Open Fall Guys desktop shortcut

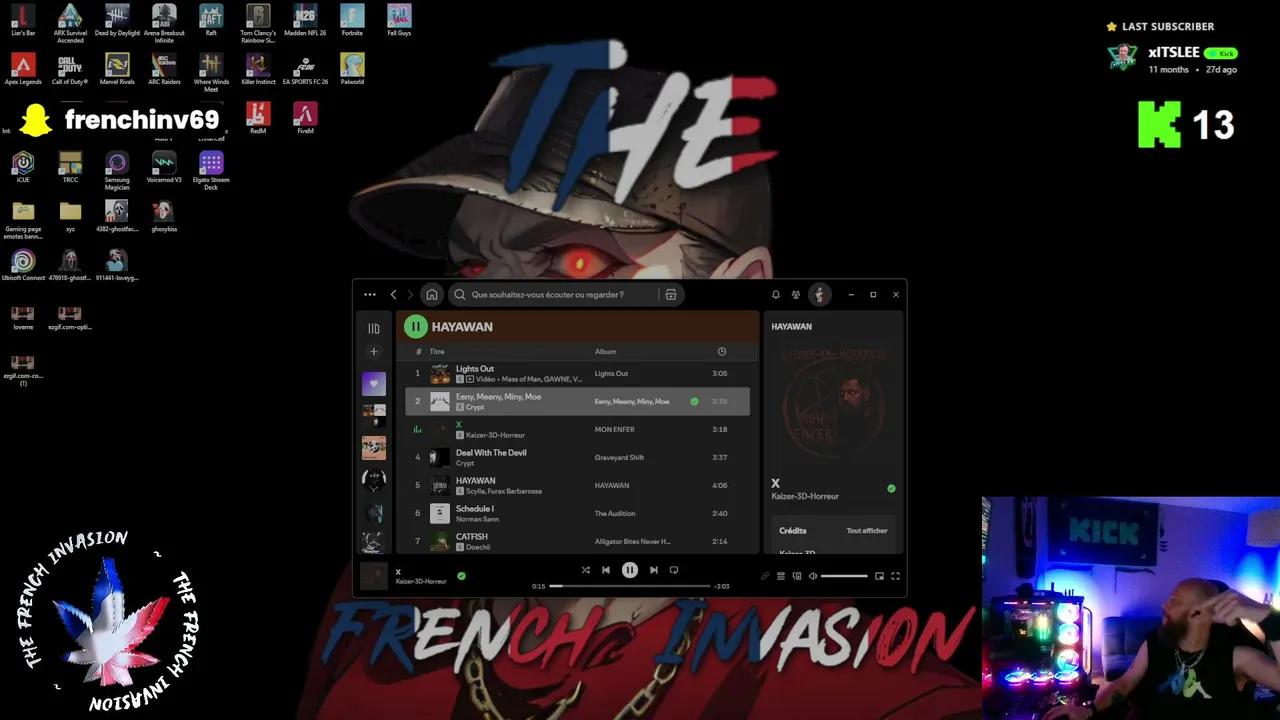pos(399,20)
